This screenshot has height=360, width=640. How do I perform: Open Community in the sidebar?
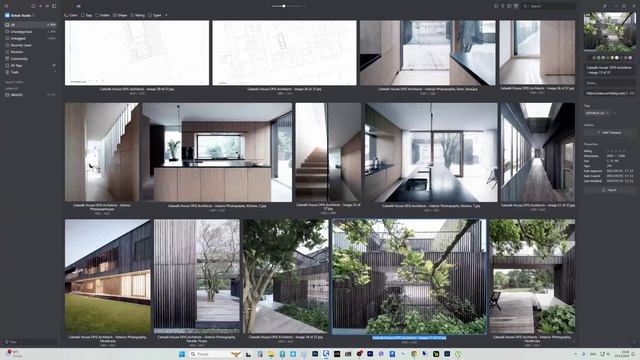click(30, 59)
